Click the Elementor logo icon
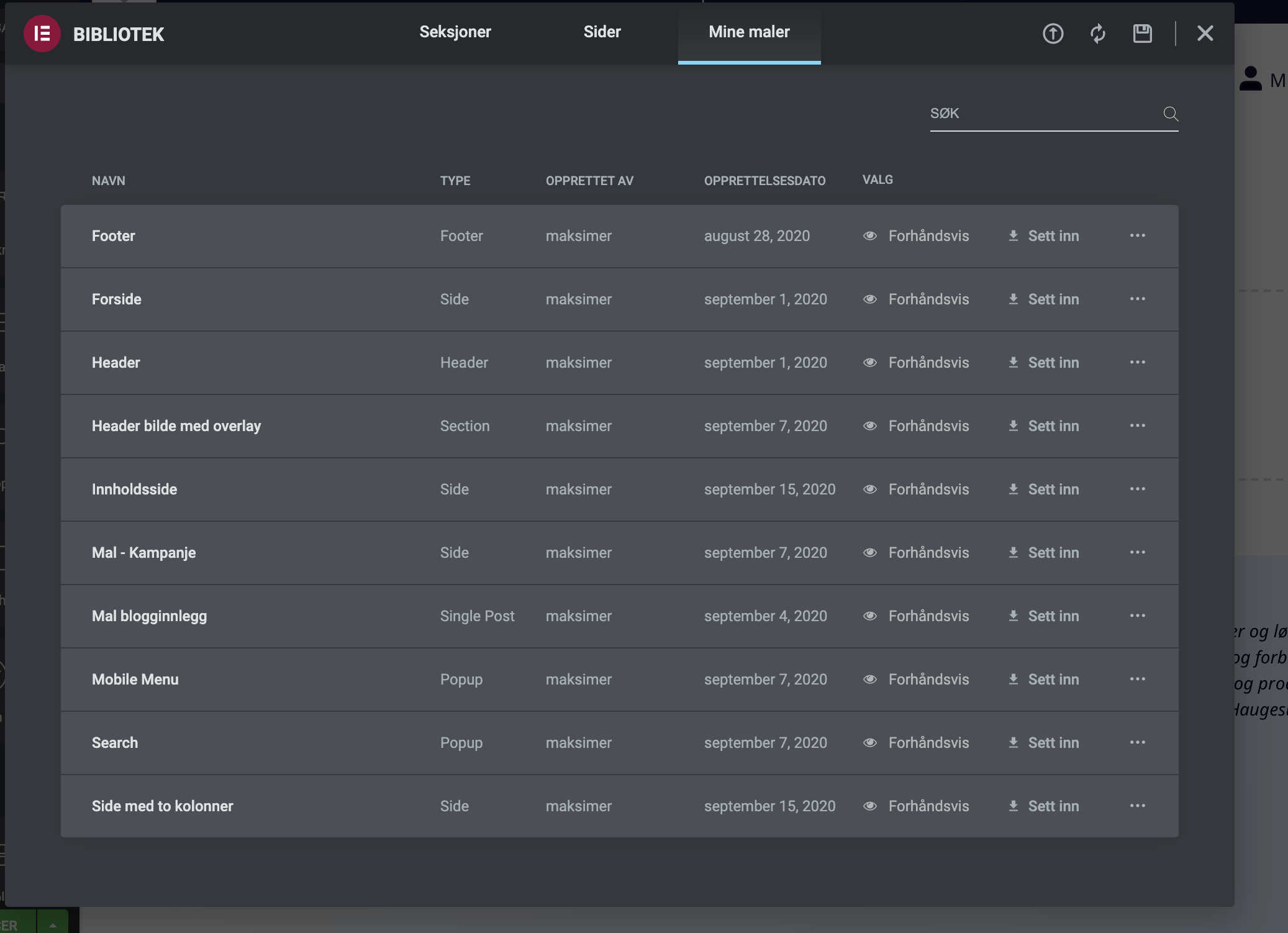 click(42, 34)
